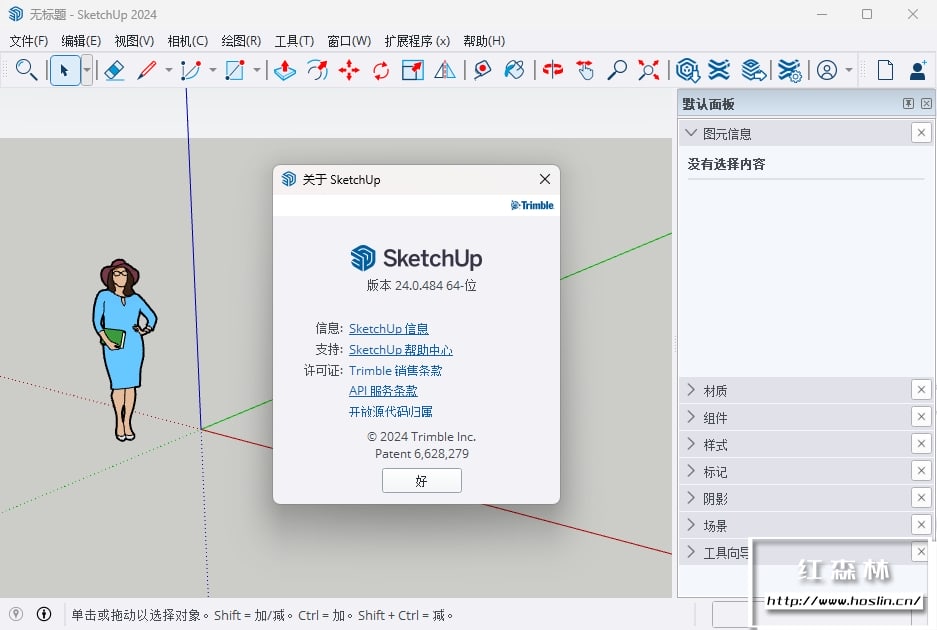Expand the 样式 panel section

point(691,444)
